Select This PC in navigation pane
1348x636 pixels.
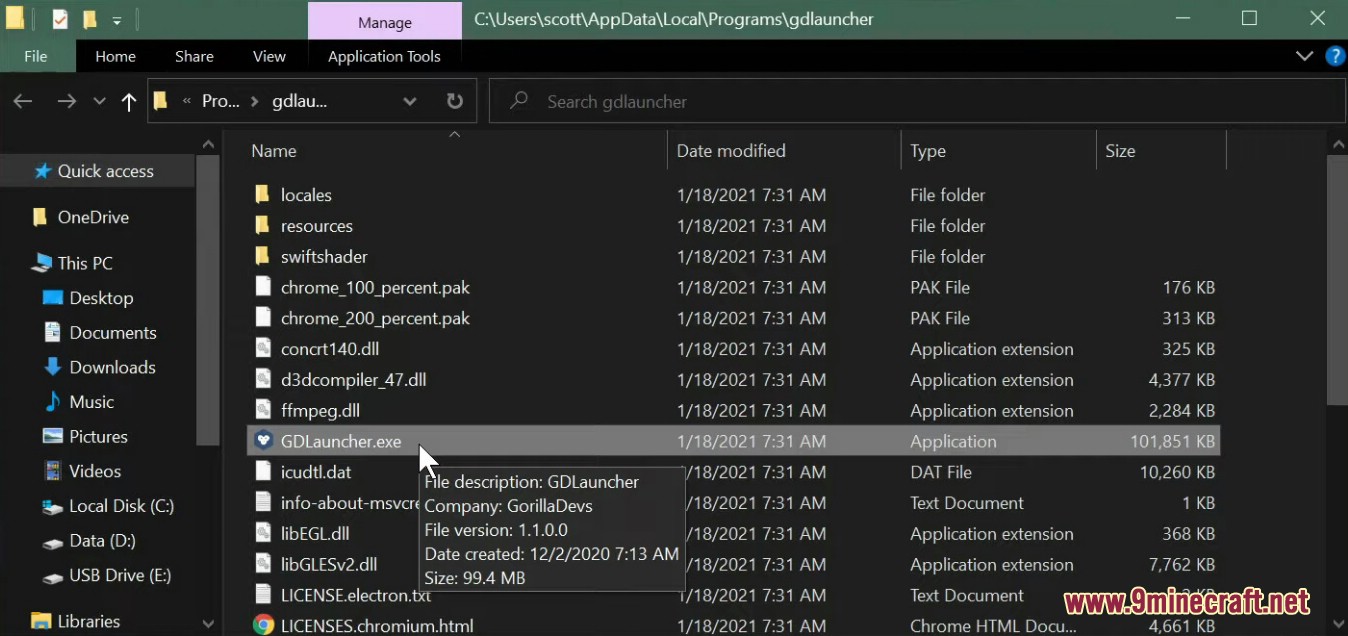(85, 263)
